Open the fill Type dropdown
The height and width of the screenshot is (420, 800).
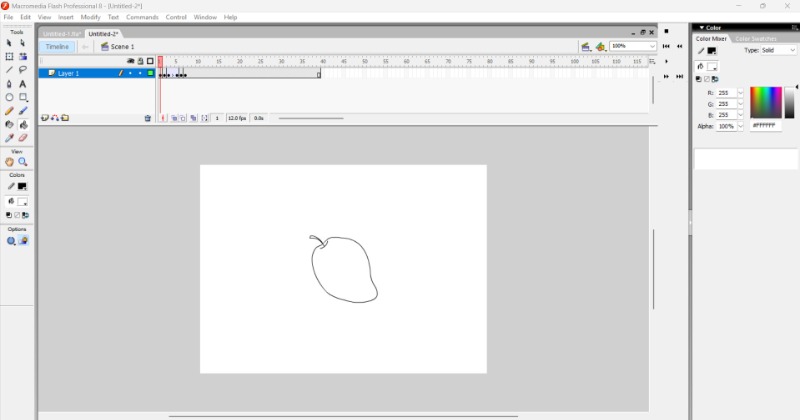[x=782, y=50]
